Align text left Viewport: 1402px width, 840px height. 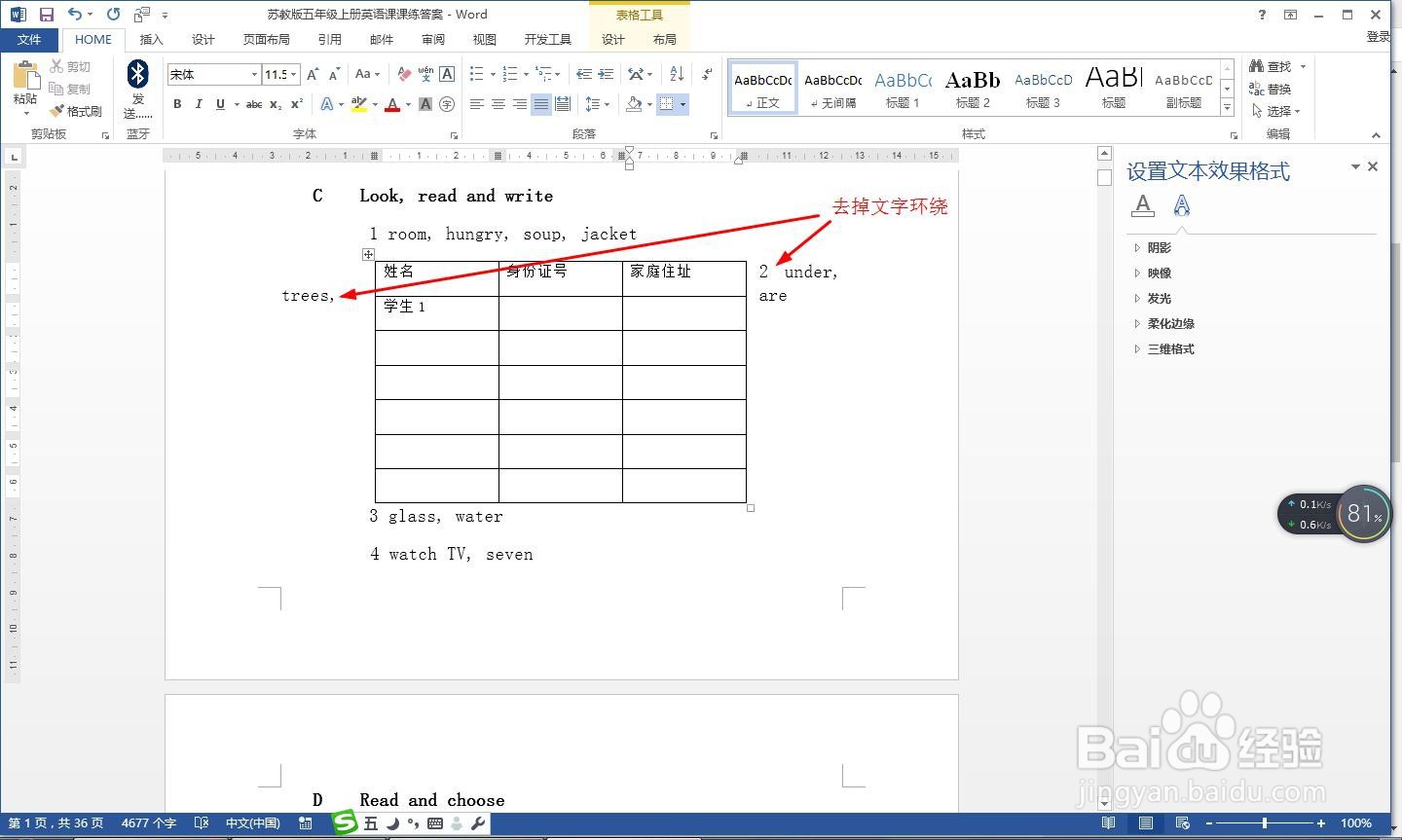(476, 104)
